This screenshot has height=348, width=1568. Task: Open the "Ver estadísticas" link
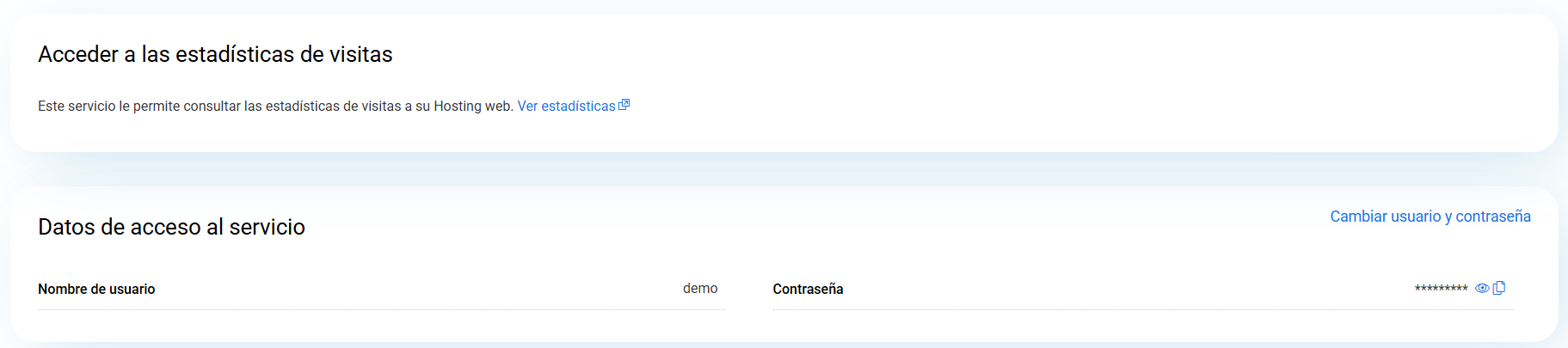coord(566,107)
